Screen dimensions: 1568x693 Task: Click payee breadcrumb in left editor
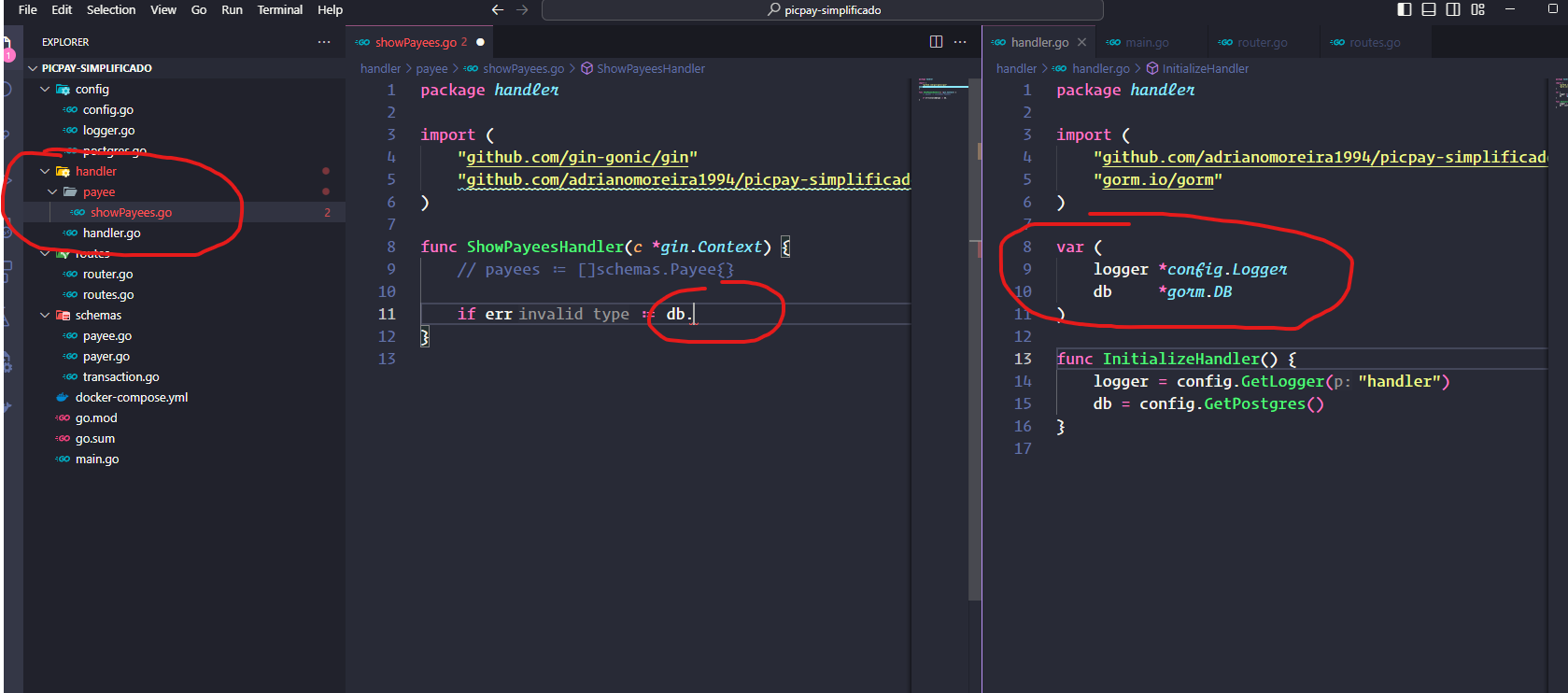[431, 68]
